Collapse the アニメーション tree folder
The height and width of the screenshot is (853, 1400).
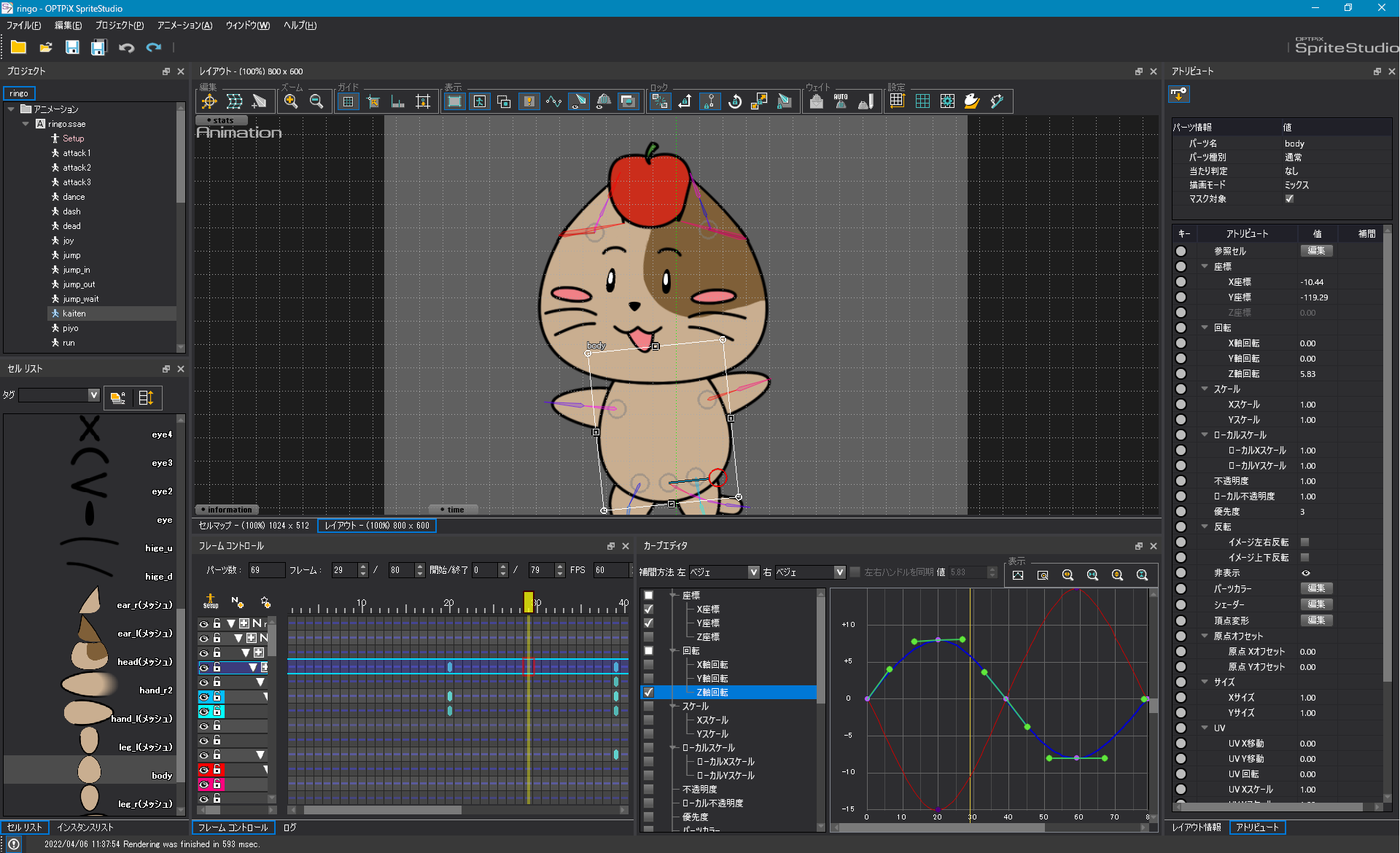point(11,109)
